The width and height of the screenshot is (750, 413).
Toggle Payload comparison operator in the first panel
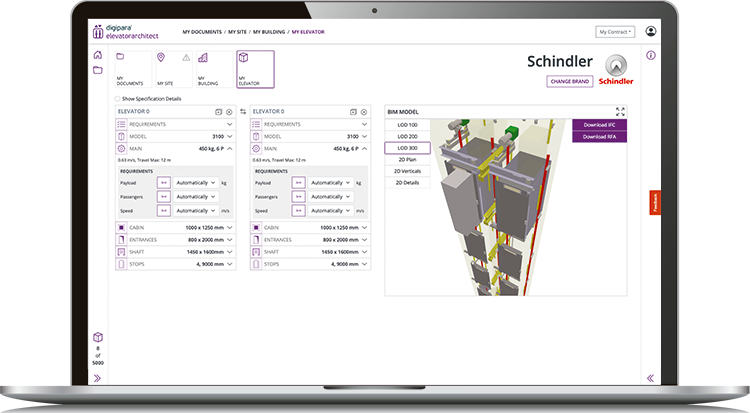[164, 183]
